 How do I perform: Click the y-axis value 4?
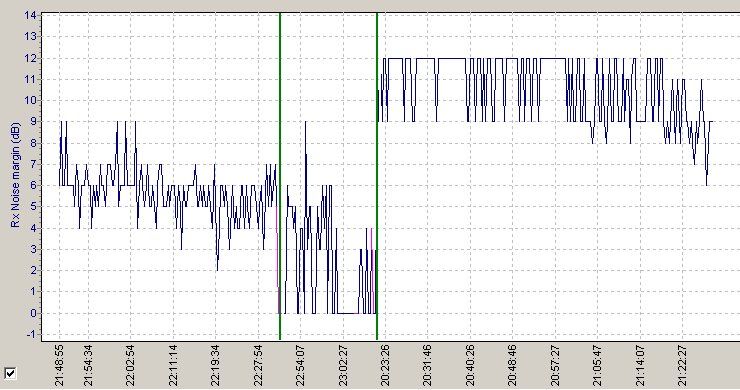coord(33,228)
